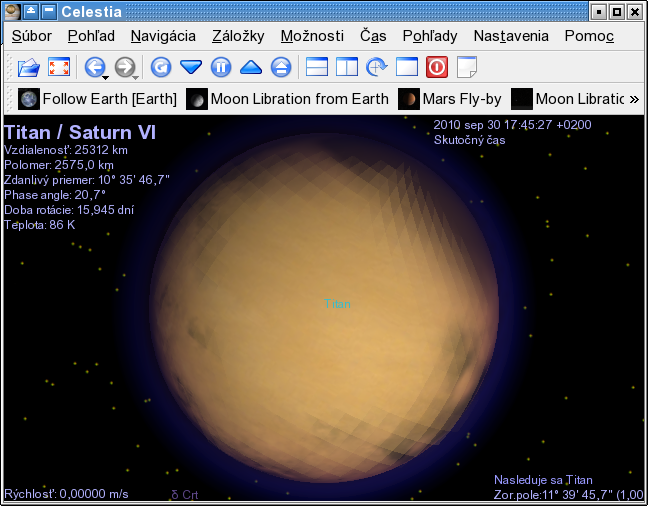Screen dimensions: 648x506
Task: Click the open file folder icon
Action: pyautogui.click(x=29, y=68)
